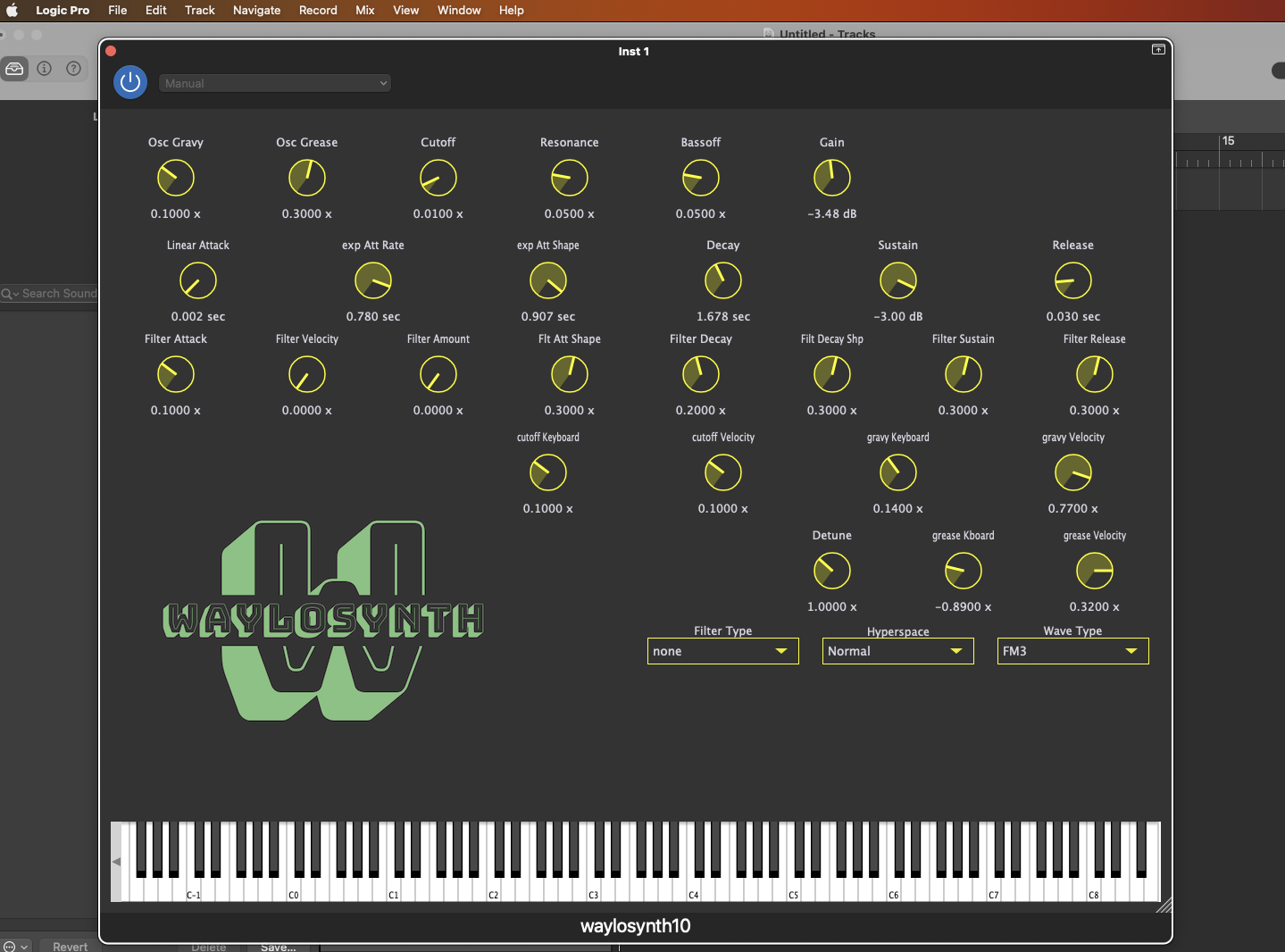Screen dimensions: 1285x952
Task: Click the Cutoff knob
Action: [x=438, y=178]
